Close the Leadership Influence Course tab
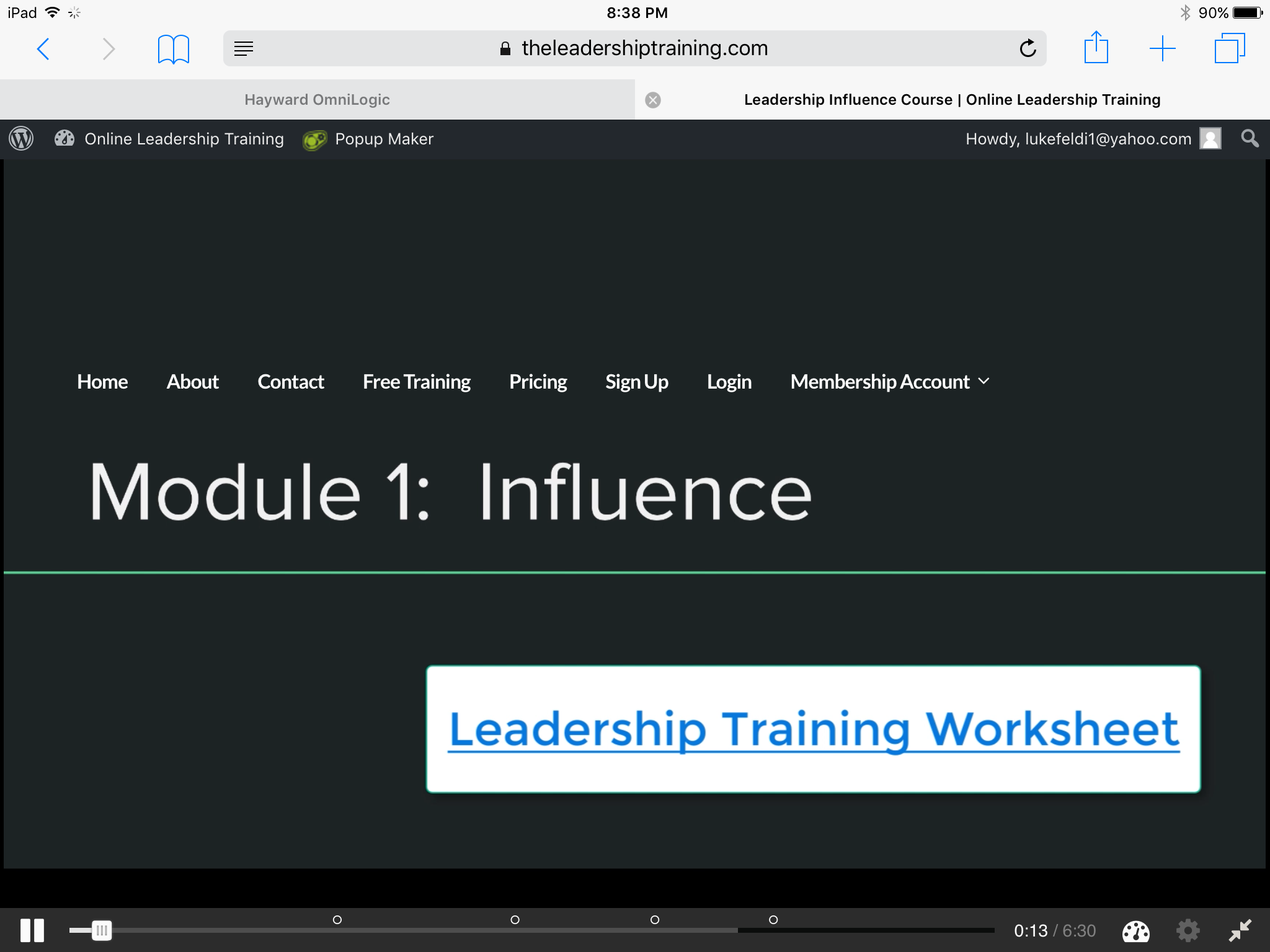Screen dimensions: 1270x952 [x=653, y=100]
